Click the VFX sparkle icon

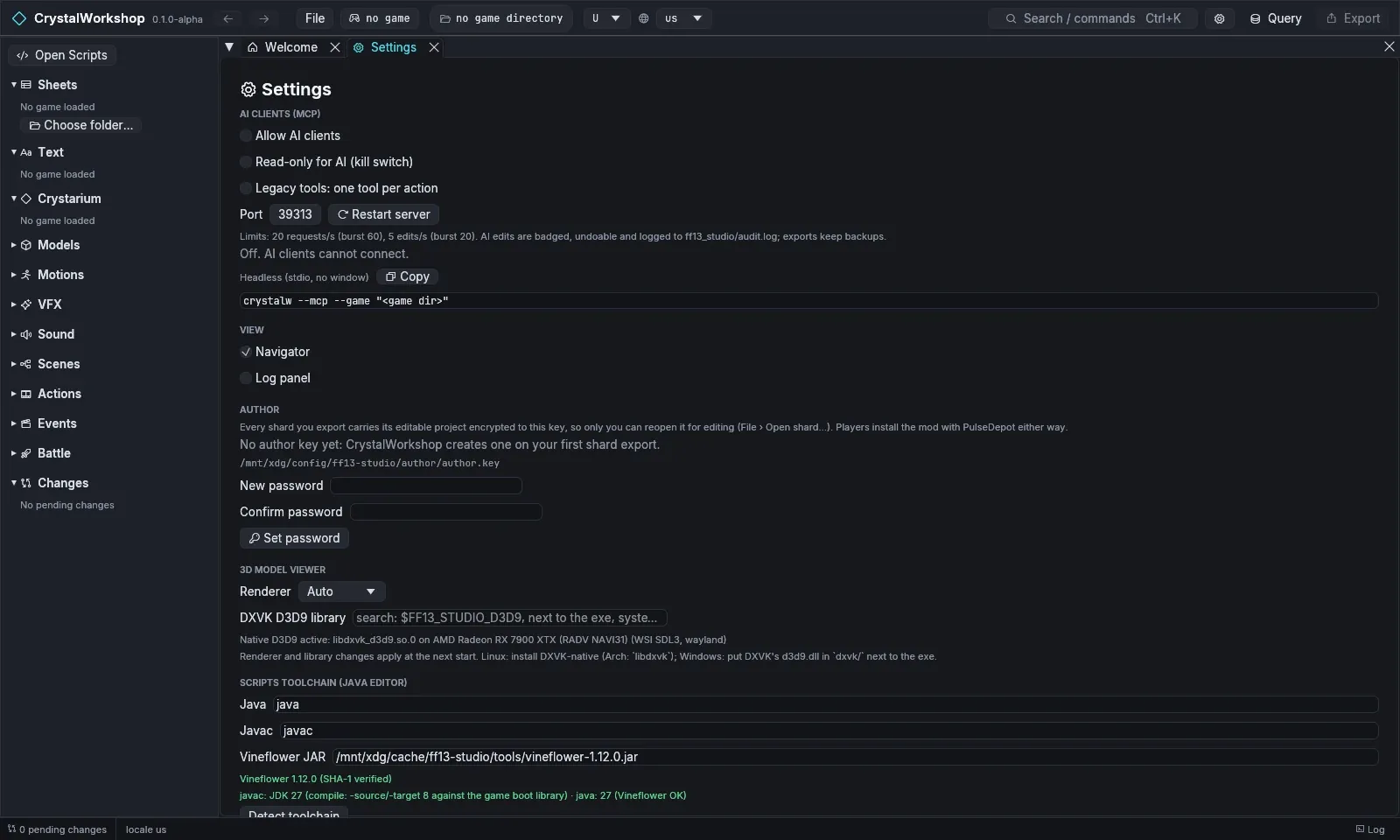(x=26, y=304)
